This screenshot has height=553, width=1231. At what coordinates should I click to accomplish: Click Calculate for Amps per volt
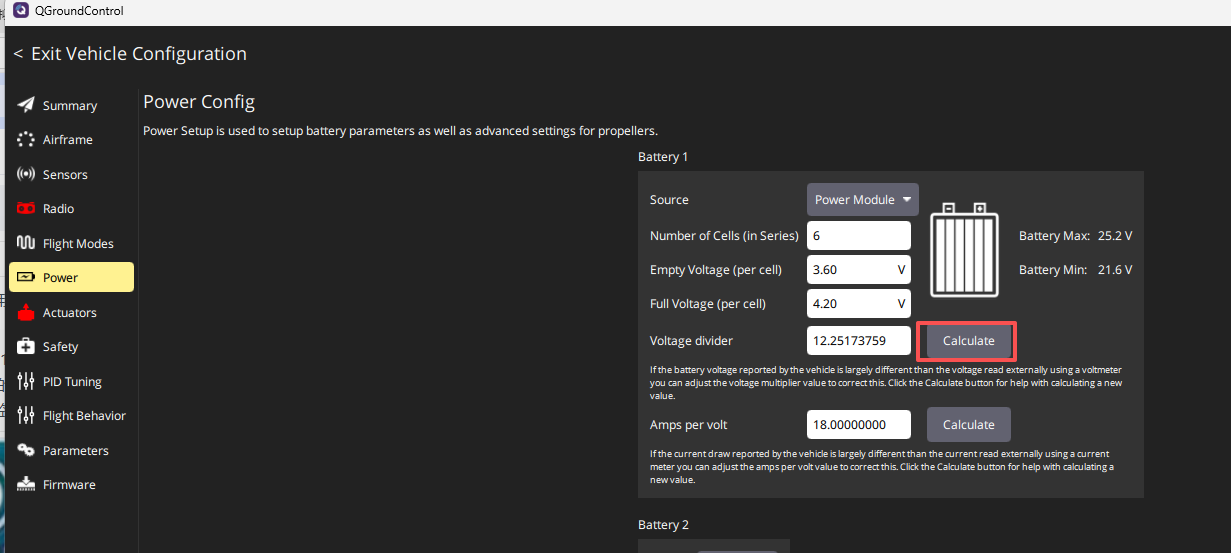click(968, 424)
